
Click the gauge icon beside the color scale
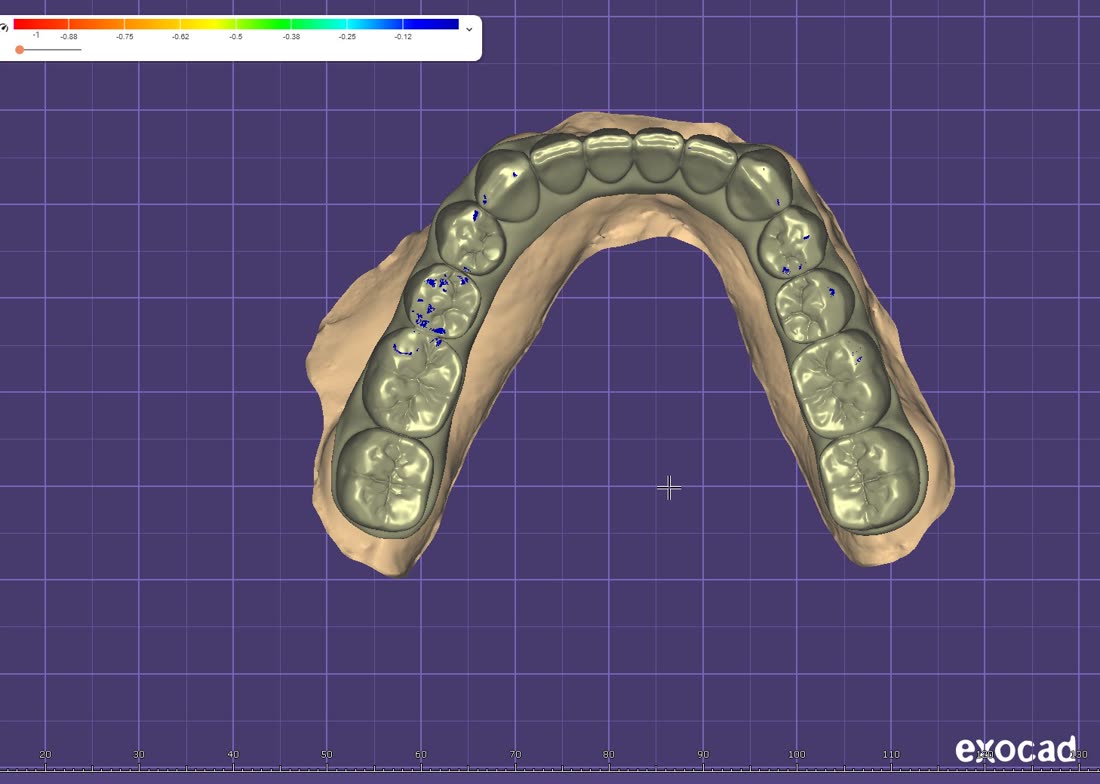tap(4, 27)
